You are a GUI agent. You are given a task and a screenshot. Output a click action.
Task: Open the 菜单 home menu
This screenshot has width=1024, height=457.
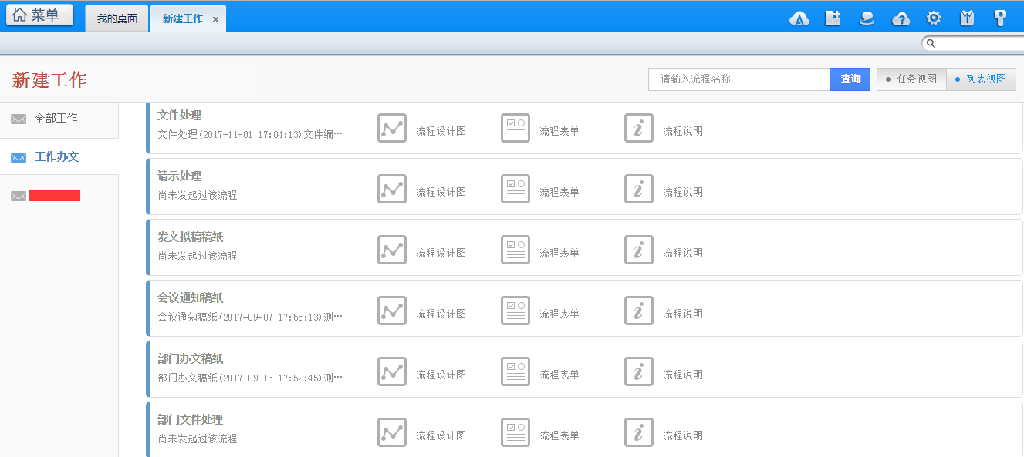tap(41, 15)
